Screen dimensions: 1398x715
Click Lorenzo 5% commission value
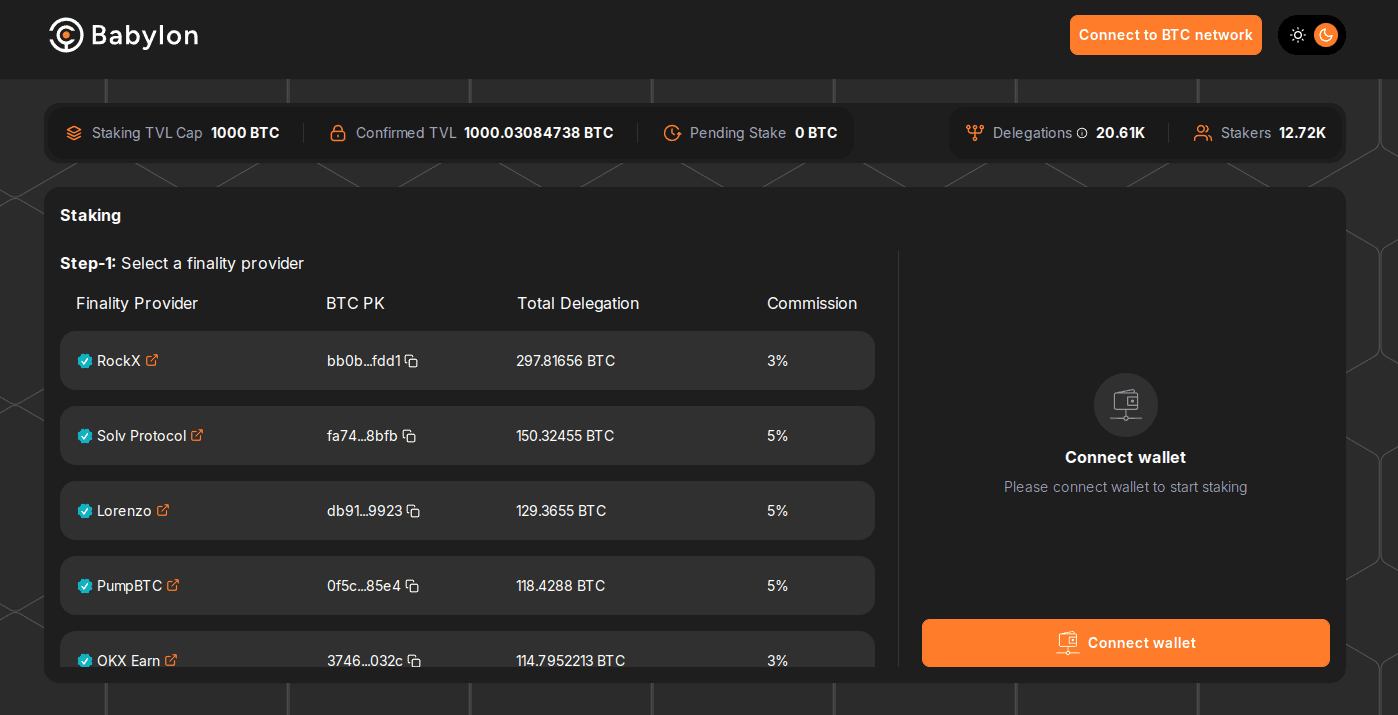[778, 511]
